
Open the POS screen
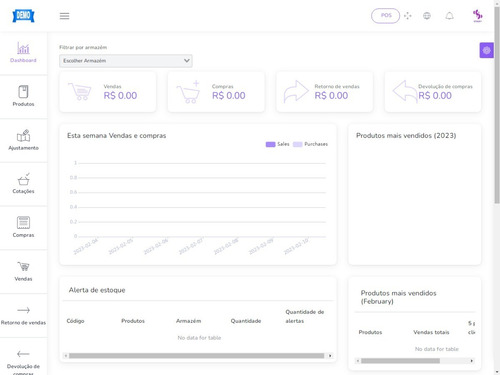(385, 16)
